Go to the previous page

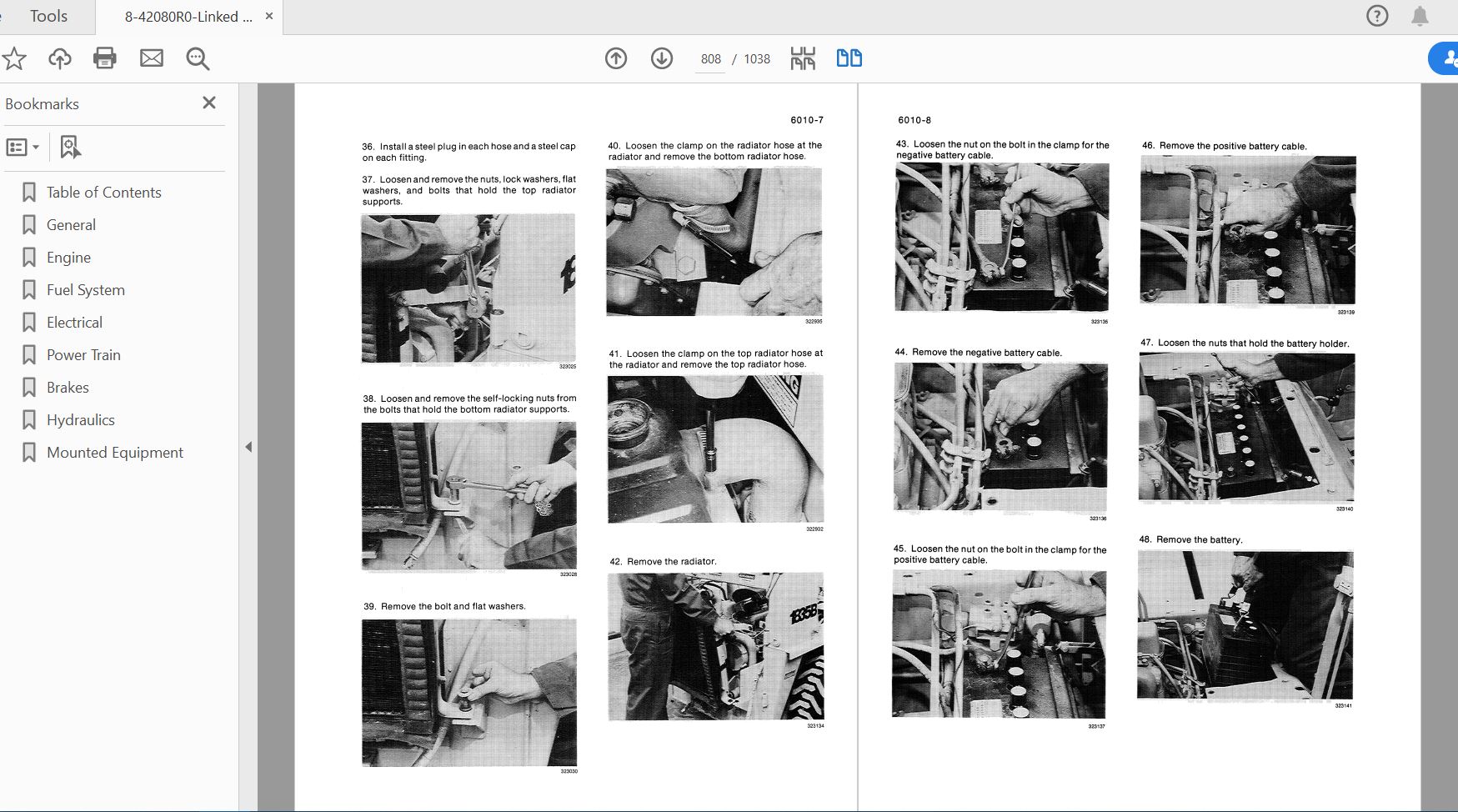click(x=616, y=58)
